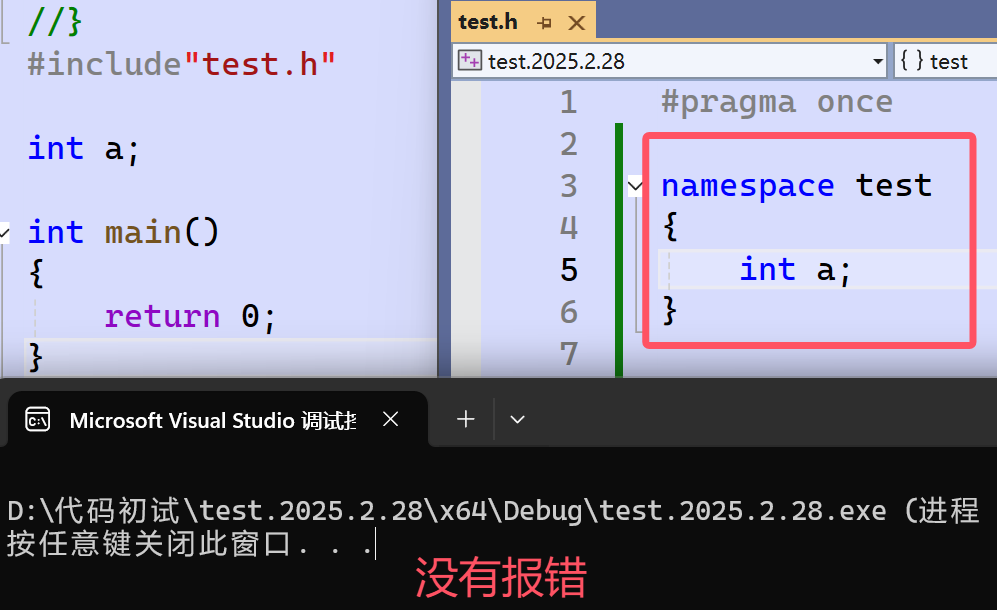Place cursor on the int a declaration
This screenshot has height=610, width=997.
coord(795,269)
